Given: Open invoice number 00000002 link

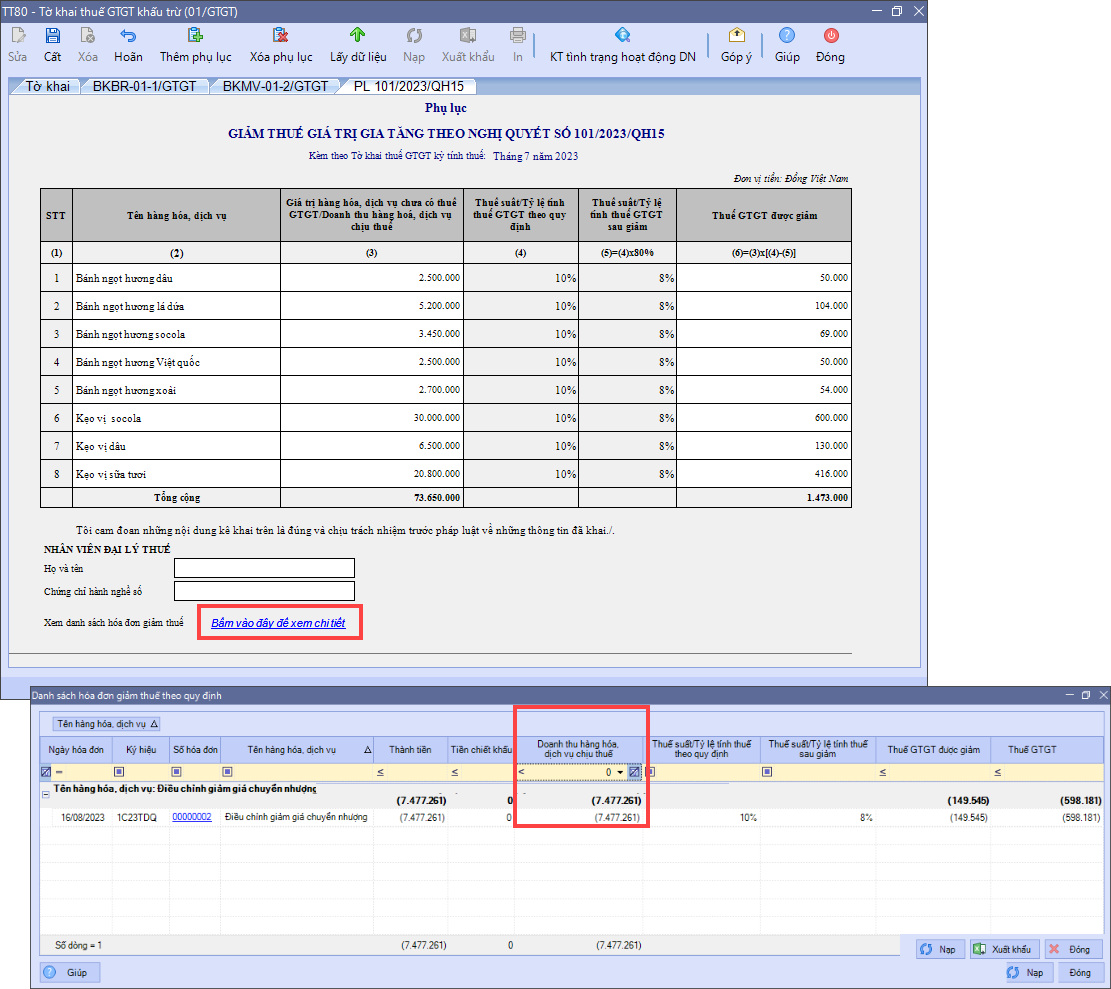Looking at the screenshot, I should [192, 817].
